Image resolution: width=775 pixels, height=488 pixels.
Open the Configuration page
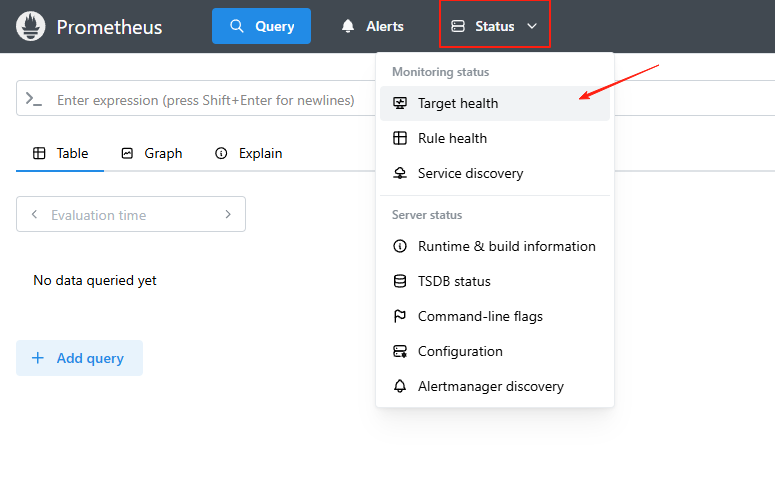[x=495, y=351]
